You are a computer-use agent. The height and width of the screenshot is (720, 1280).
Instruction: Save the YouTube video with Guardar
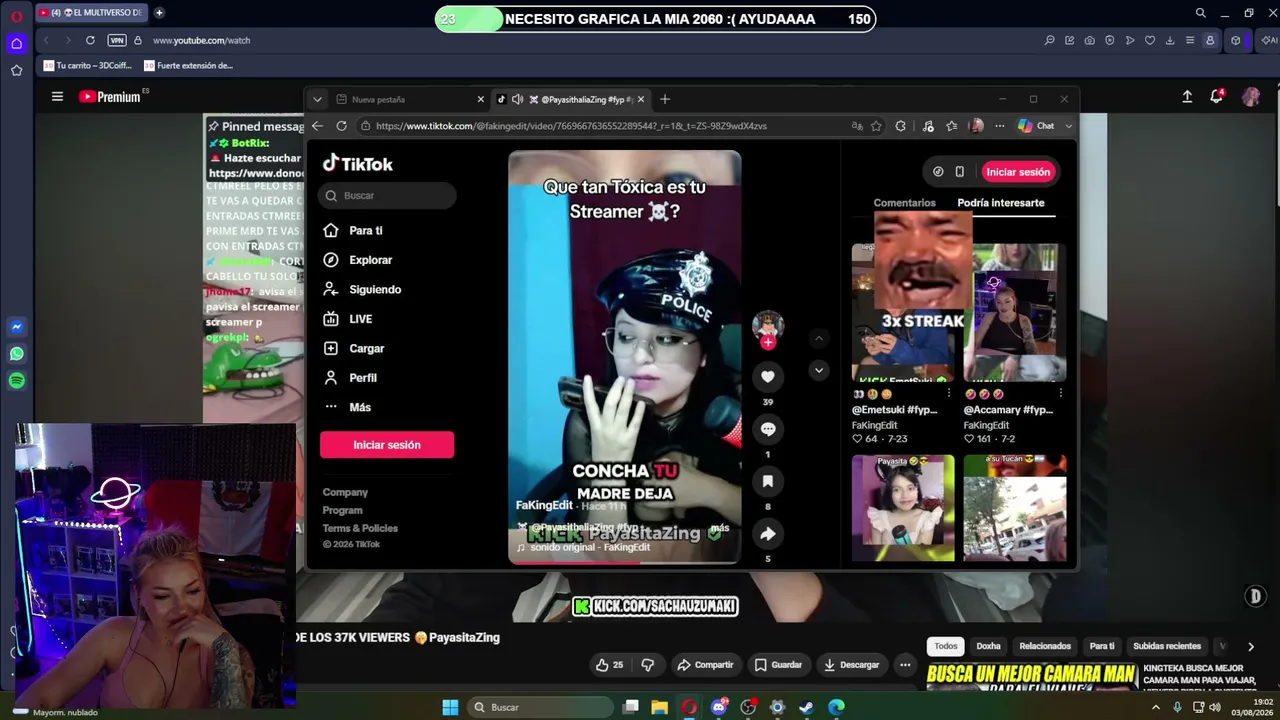pyautogui.click(x=778, y=665)
